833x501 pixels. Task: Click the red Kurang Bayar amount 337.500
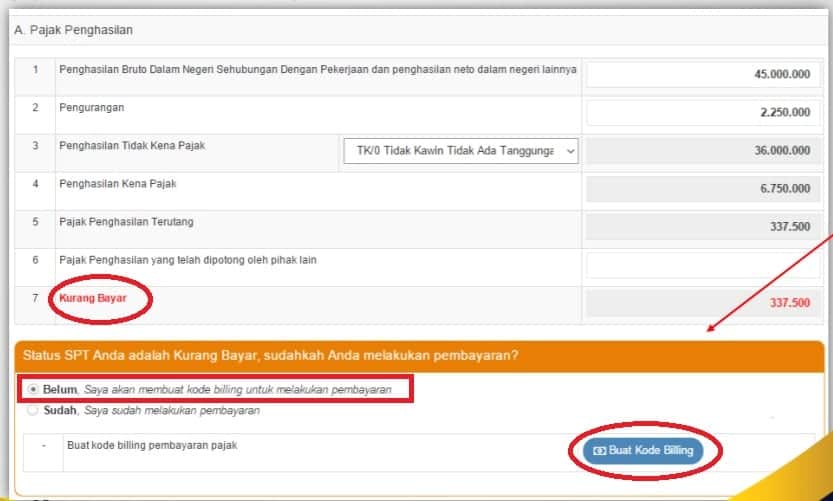pyautogui.click(x=703, y=303)
